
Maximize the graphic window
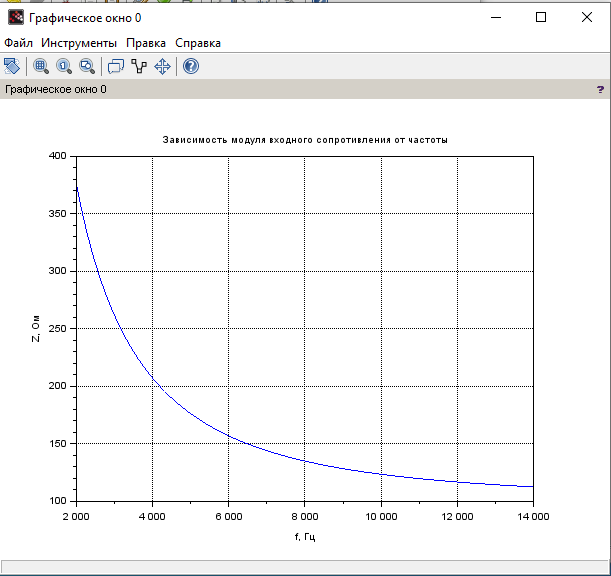click(541, 17)
